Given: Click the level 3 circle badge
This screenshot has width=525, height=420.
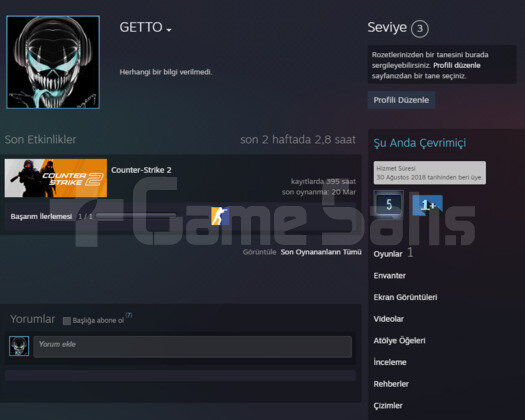Looking at the screenshot, I should click(x=420, y=29).
